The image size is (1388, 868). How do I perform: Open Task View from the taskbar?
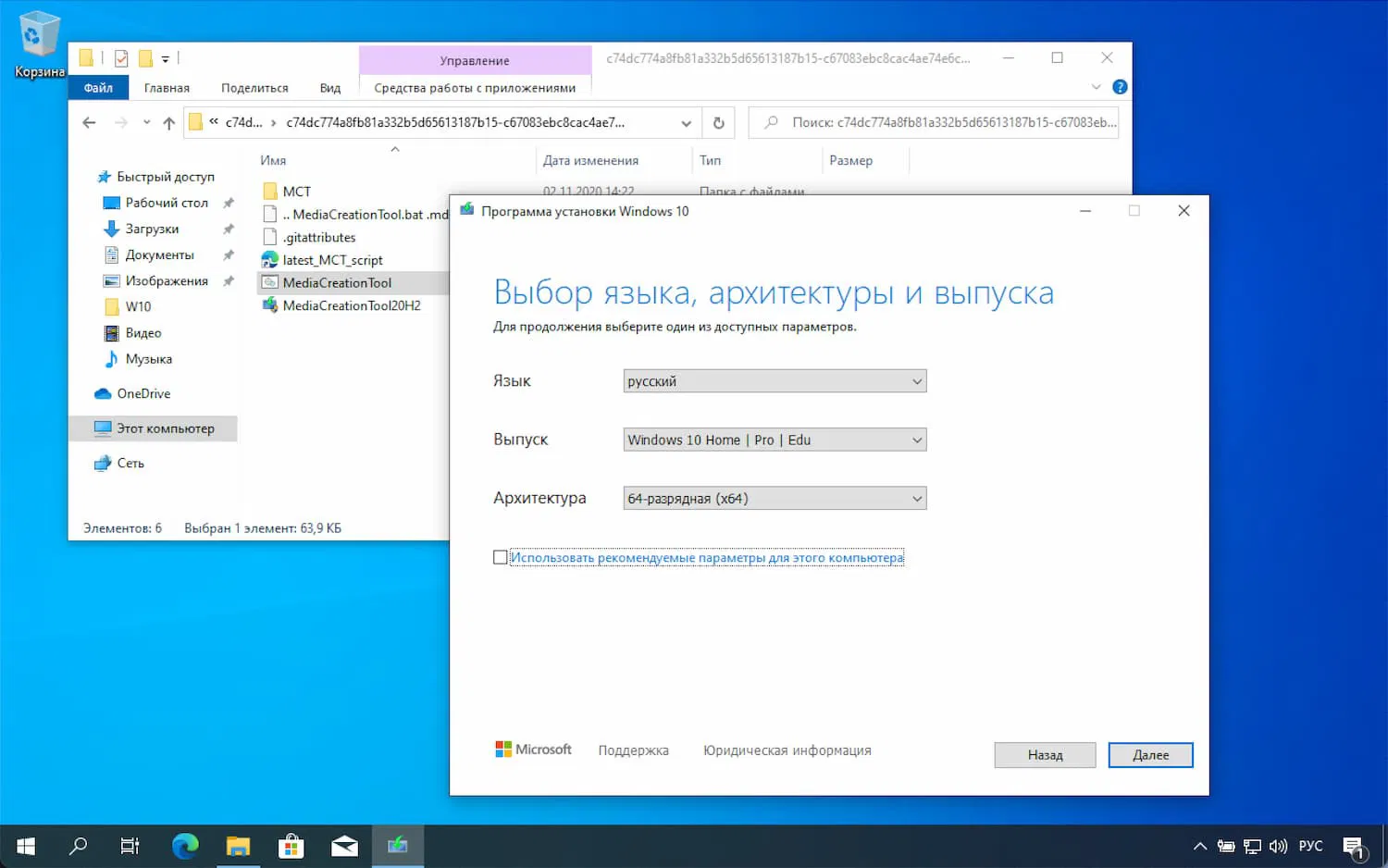pos(130,845)
